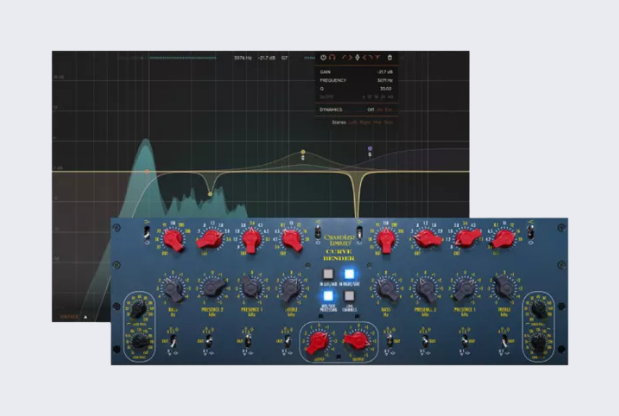The image size is (619, 416).
Task: Click right channel red Presence 1 frequency knob
Action: (468, 238)
